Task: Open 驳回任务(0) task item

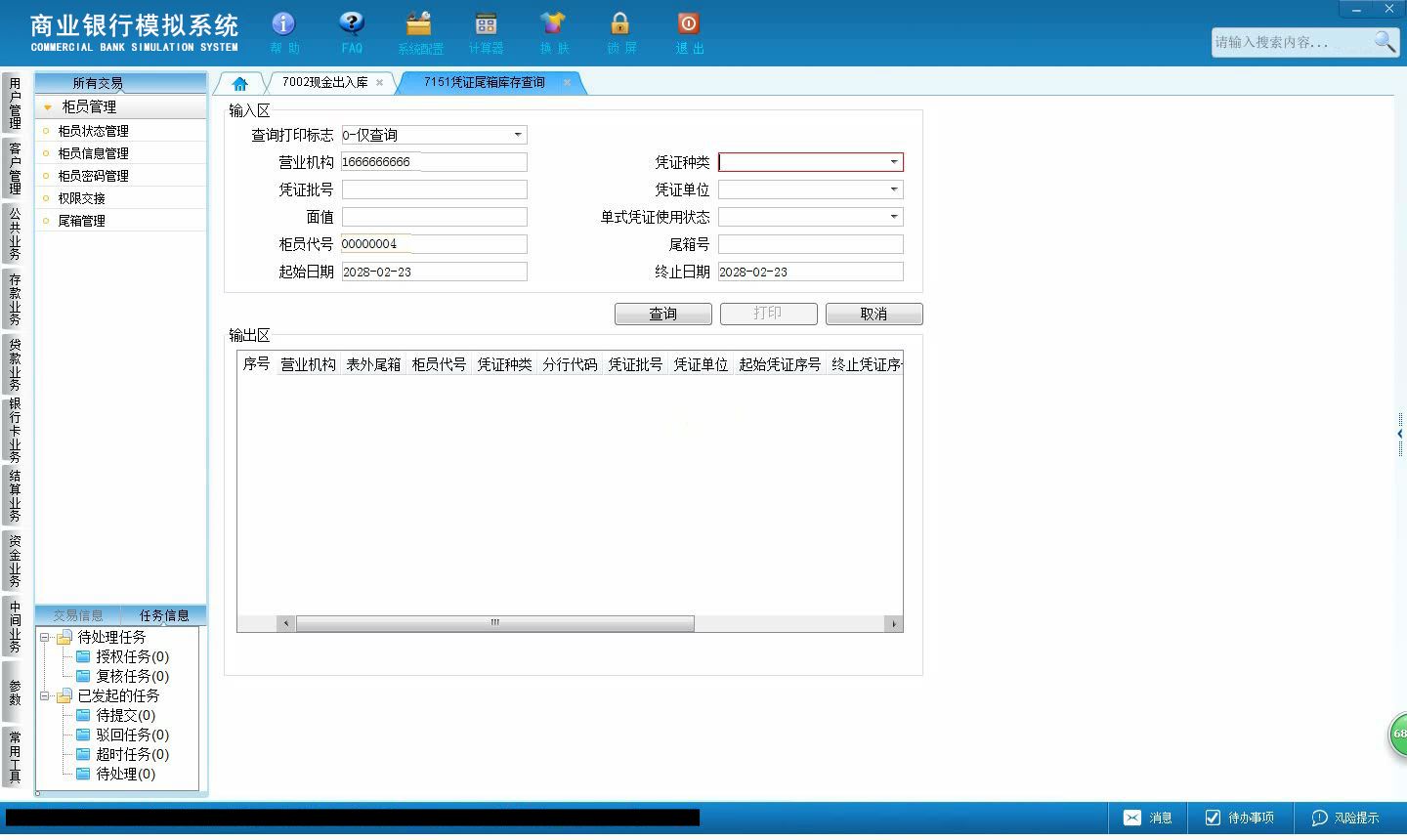Action: tap(121, 735)
